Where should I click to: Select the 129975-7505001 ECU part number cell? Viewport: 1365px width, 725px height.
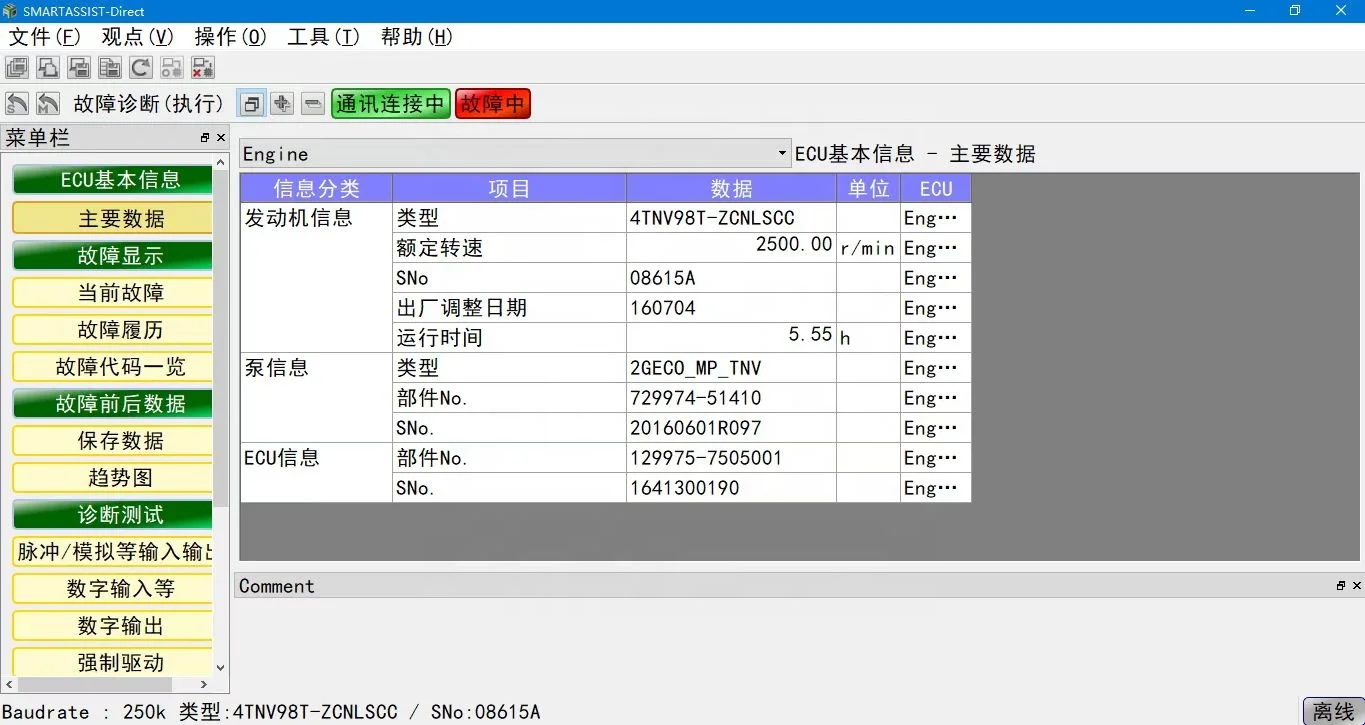pos(732,458)
